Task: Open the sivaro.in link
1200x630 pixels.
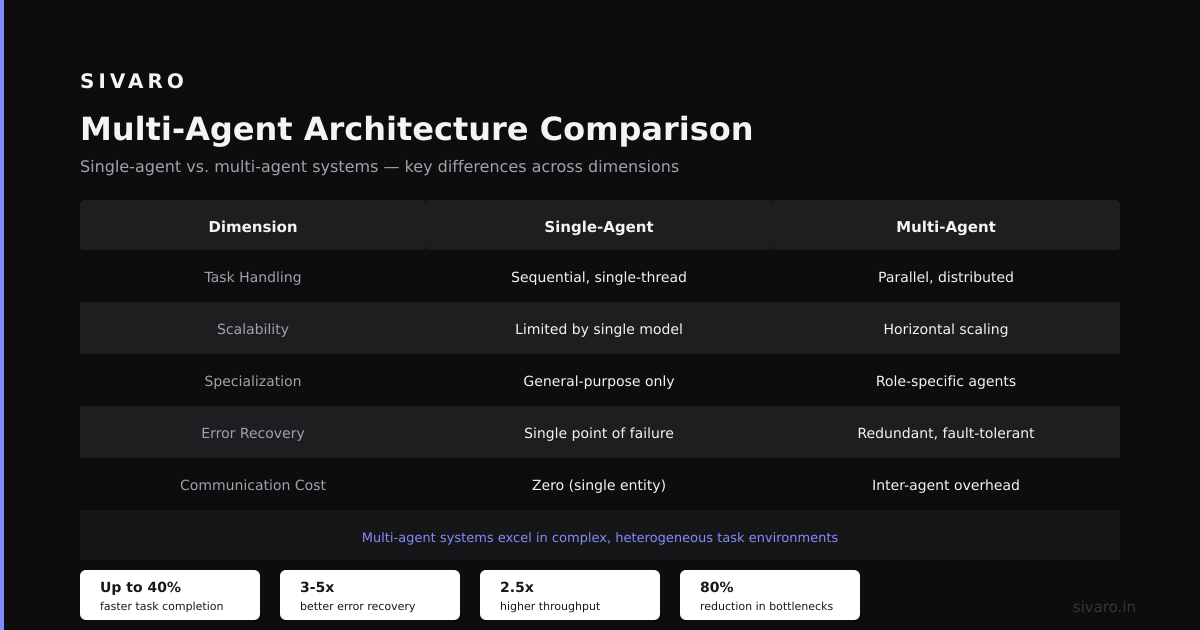Action: (1104, 607)
